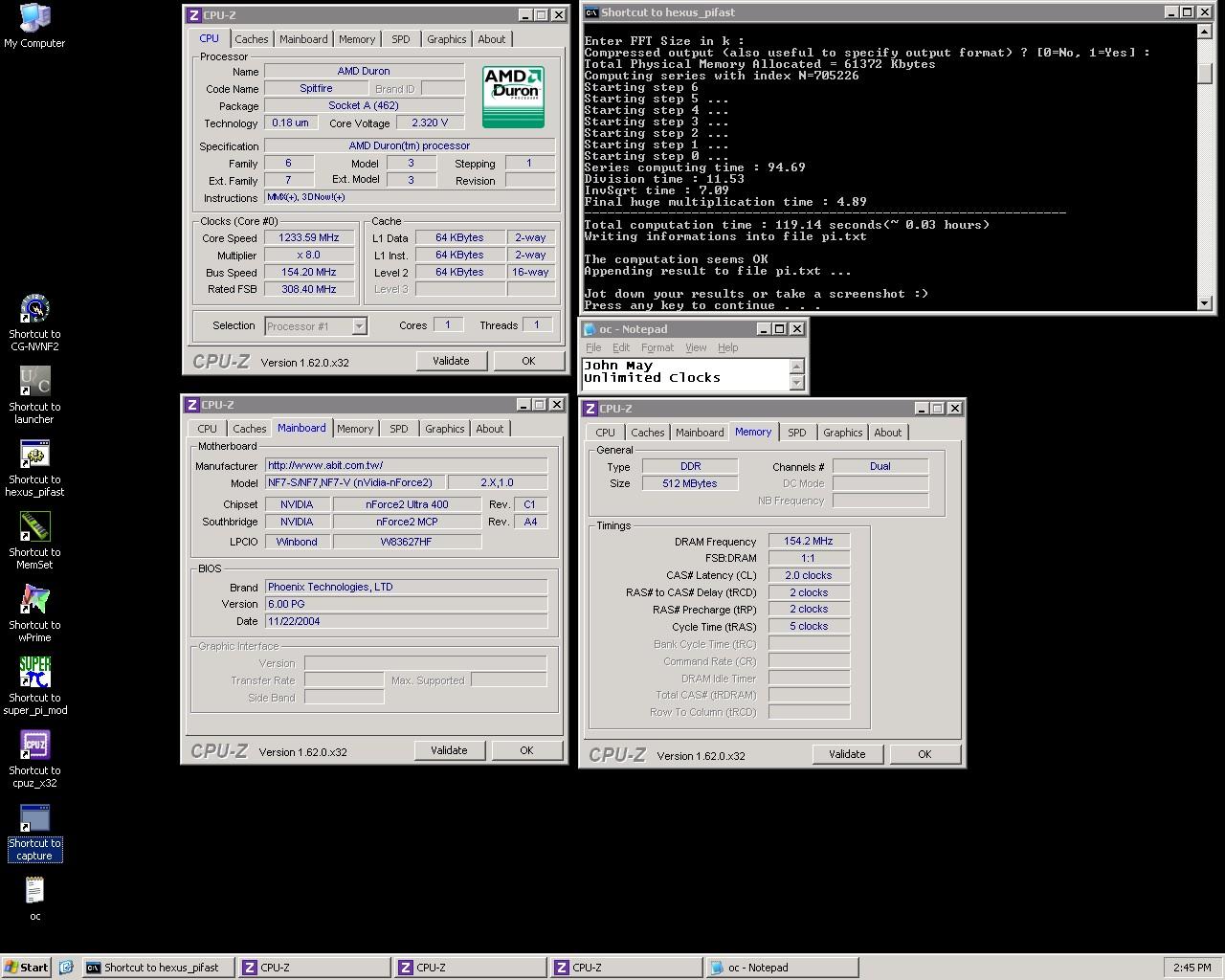Open Notepad File menu
The width and height of the screenshot is (1225, 980).
(x=593, y=347)
